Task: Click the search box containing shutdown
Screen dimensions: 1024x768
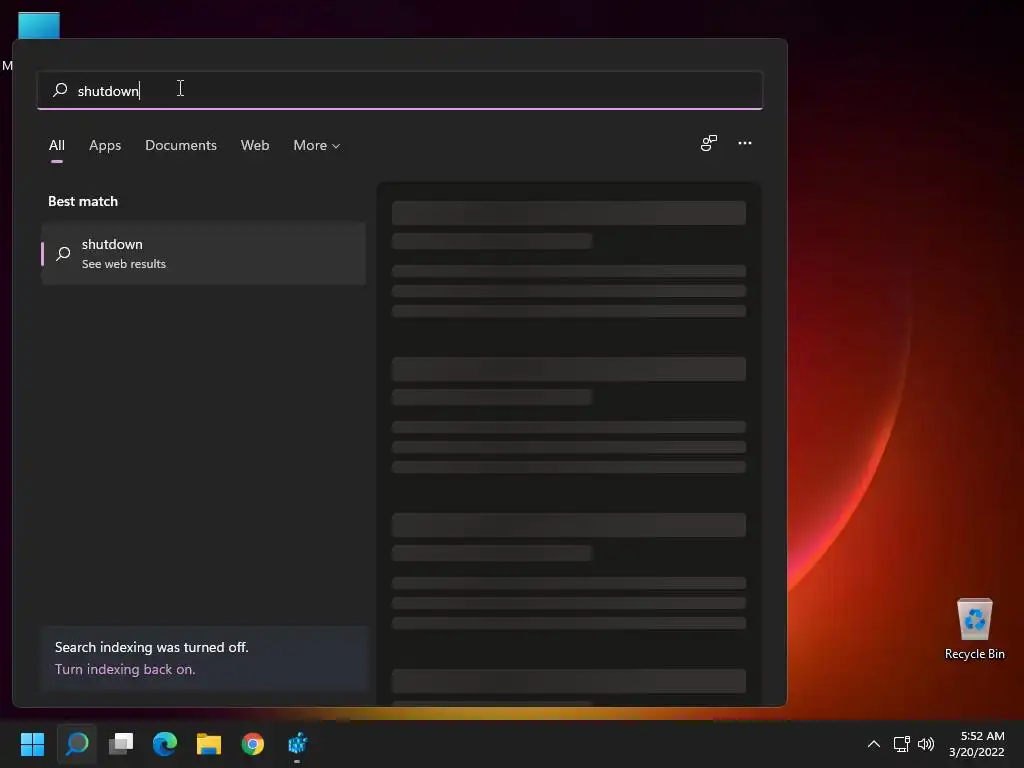Action: point(400,90)
